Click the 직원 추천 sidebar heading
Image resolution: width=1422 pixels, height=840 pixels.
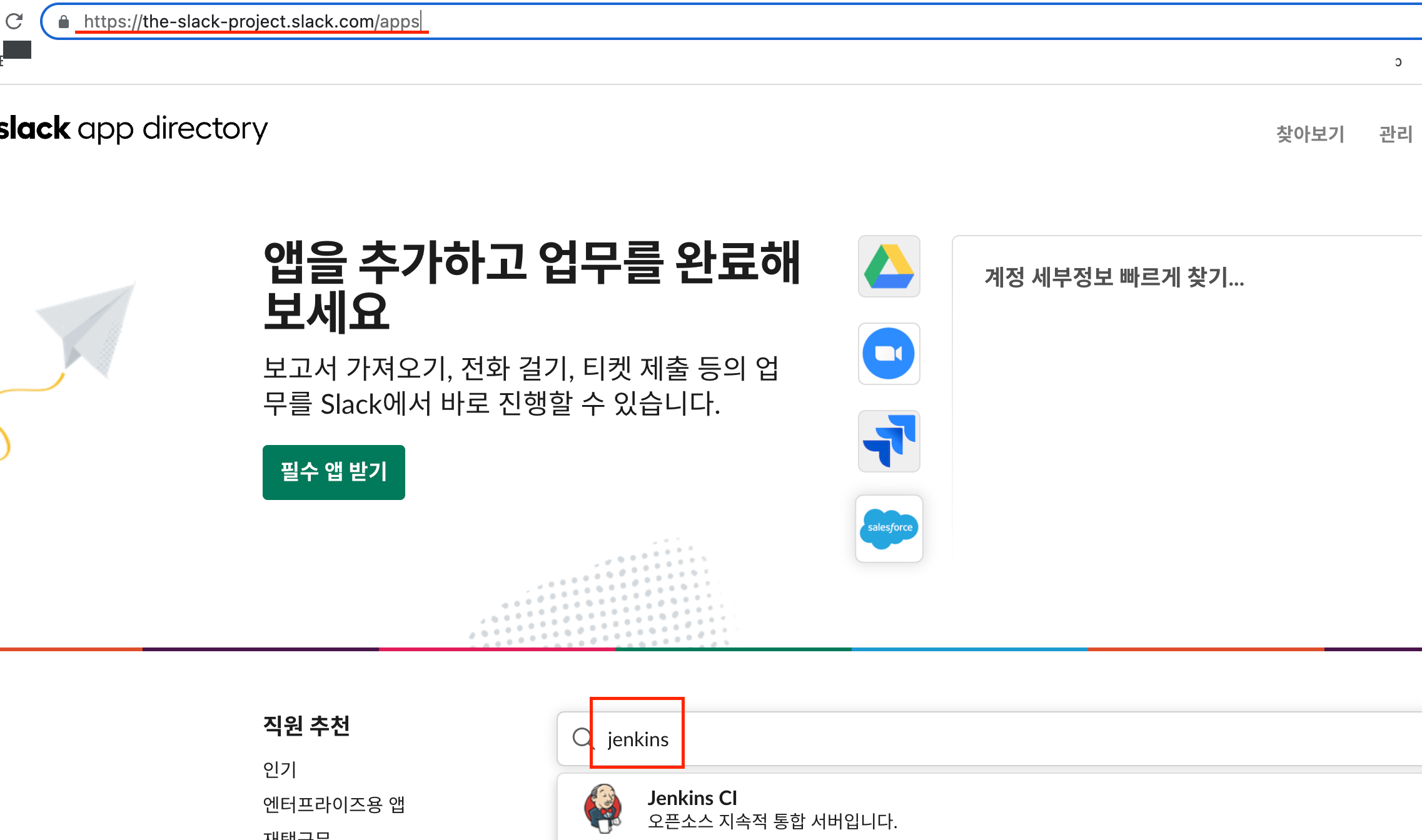click(x=306, y=726)
